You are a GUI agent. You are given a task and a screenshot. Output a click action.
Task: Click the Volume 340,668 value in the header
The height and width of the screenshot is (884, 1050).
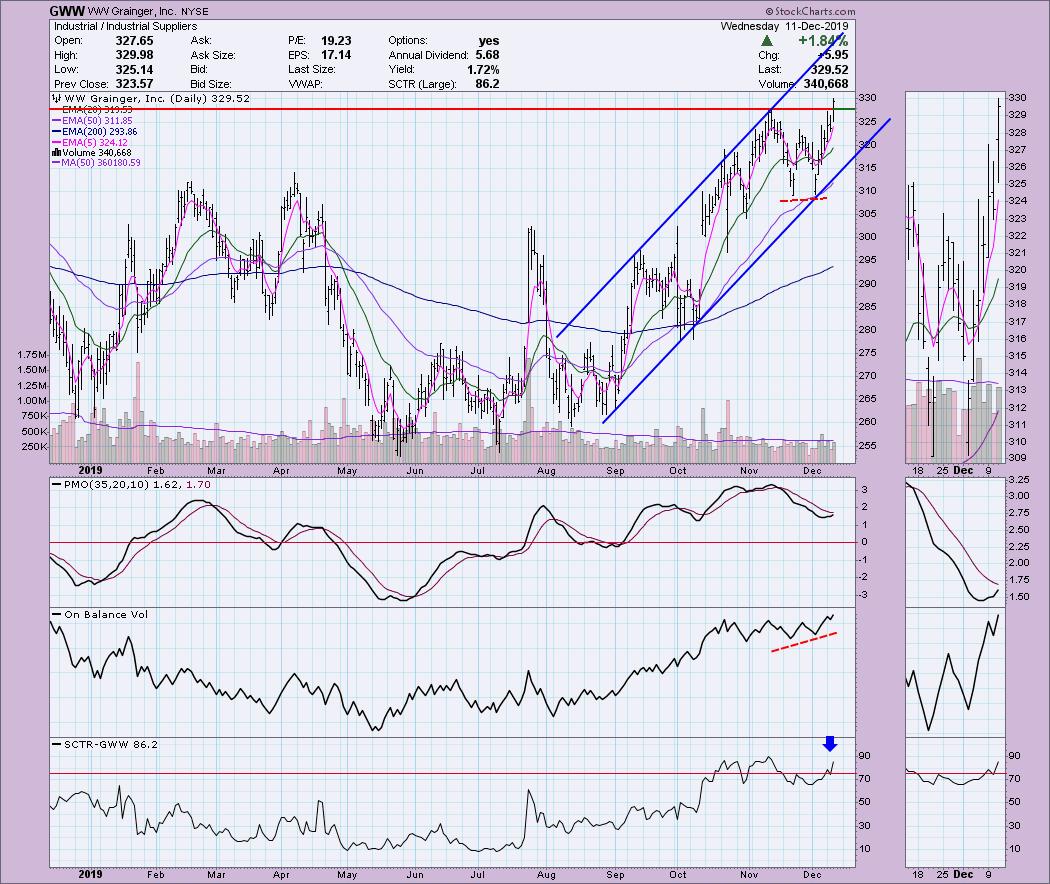click(825, 84)
